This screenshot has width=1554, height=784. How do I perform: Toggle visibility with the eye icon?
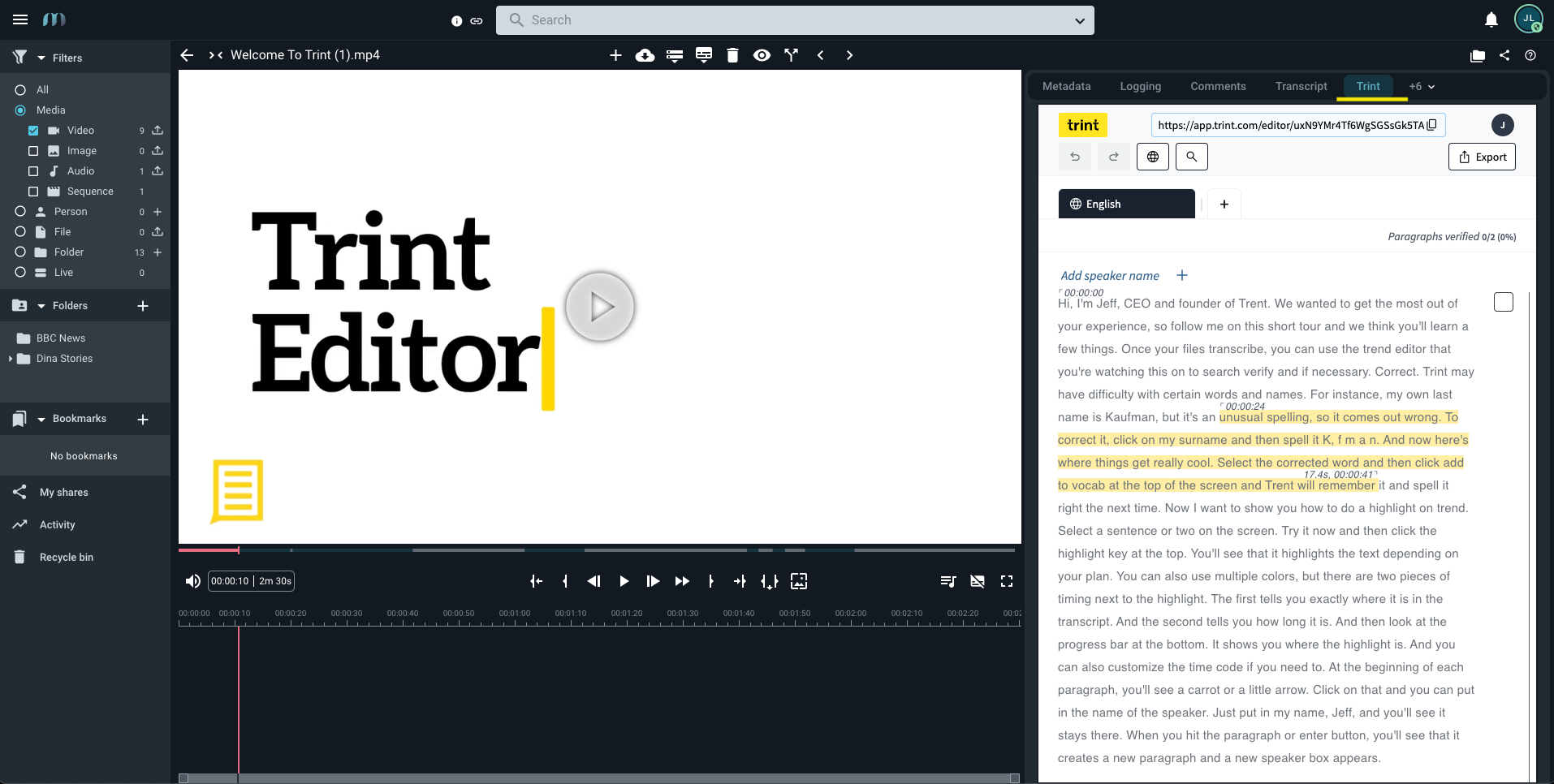point(762,55)
